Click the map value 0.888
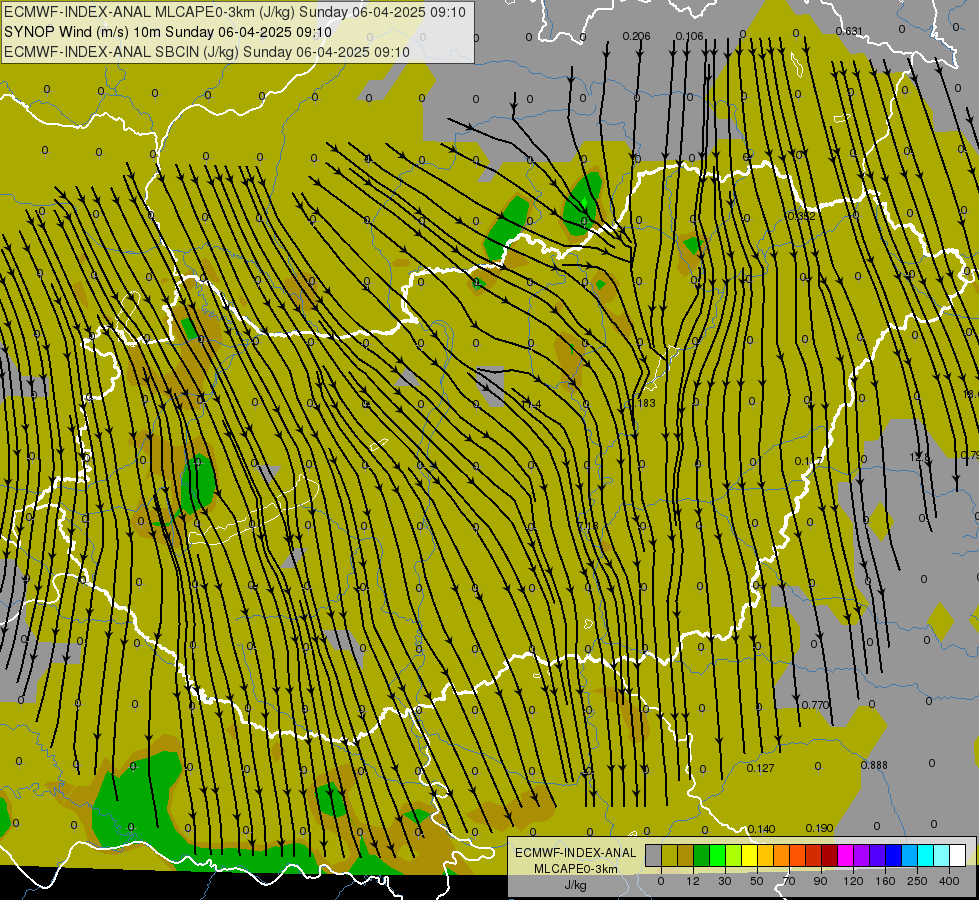This screenshot has height=900, width=979. pyautogui.click(x=873, y=765)
